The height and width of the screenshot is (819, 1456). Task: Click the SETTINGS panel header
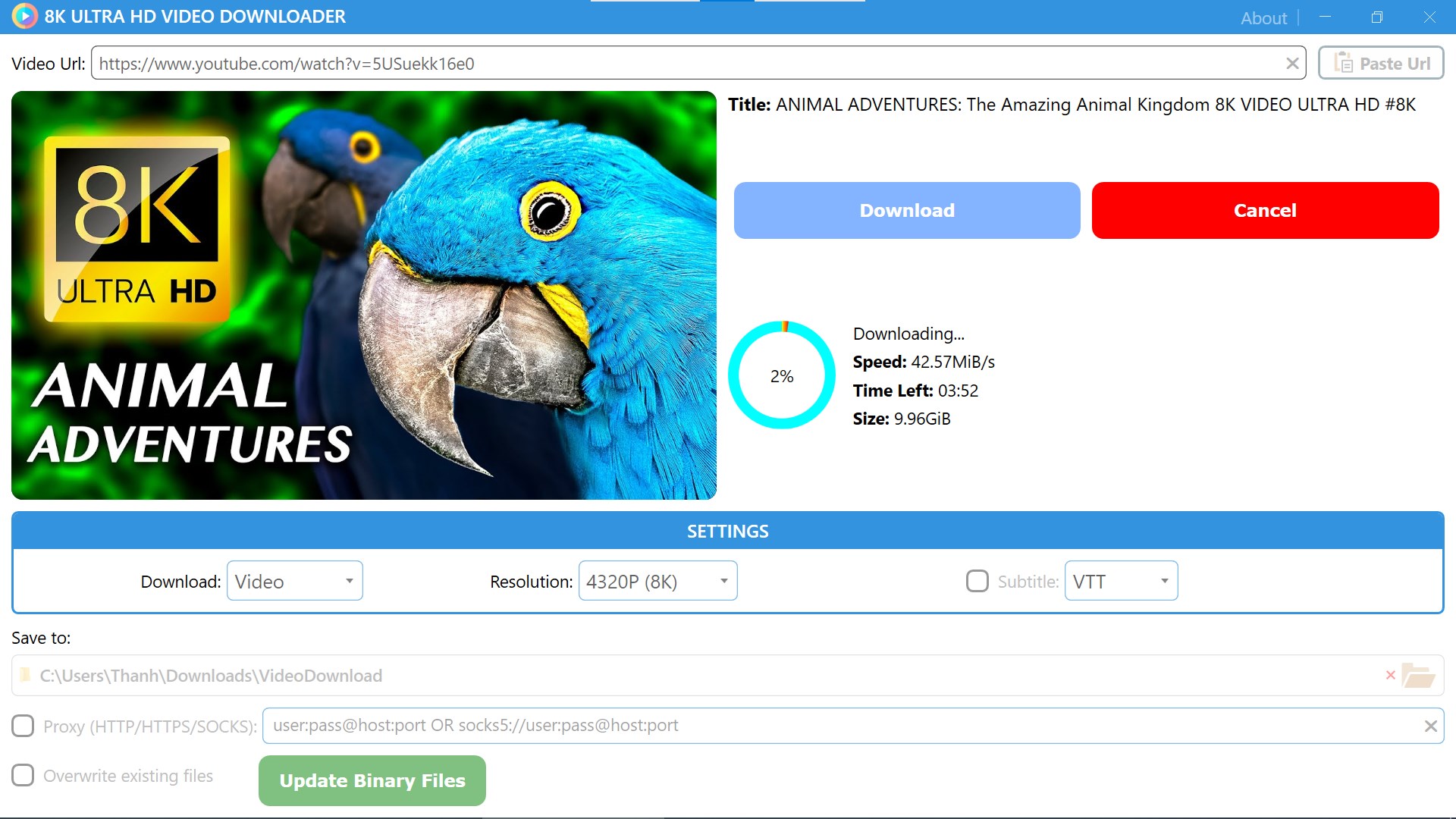pos(727,531)
